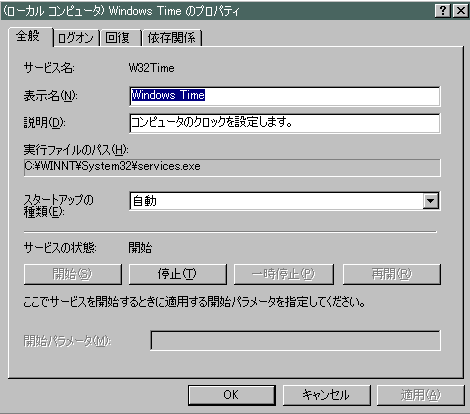The image size is (470, 414).
Task: Click the 再開(R) resume button
Action: pos(392,274)
